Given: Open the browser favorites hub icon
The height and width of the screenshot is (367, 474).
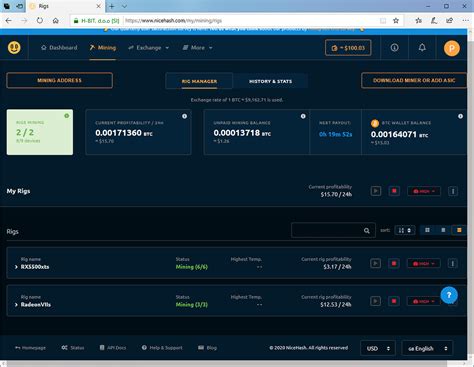Looking at the screenshot, I should click(x=419, y=21).
